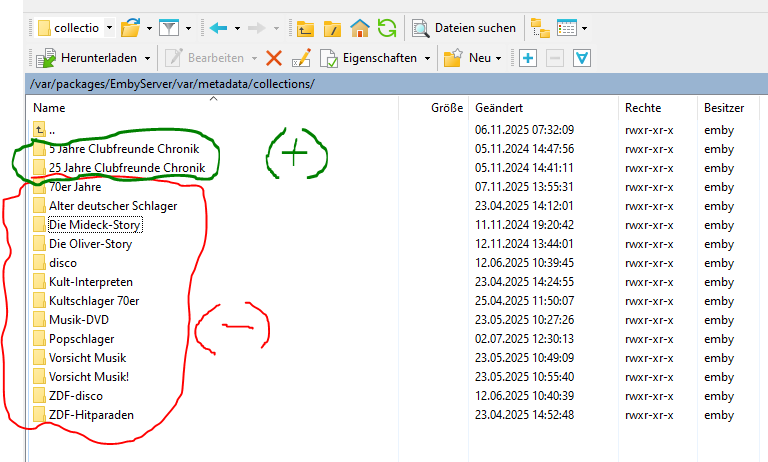Open the back history dropdown arrow
The image size is (768, 462).
238,28
